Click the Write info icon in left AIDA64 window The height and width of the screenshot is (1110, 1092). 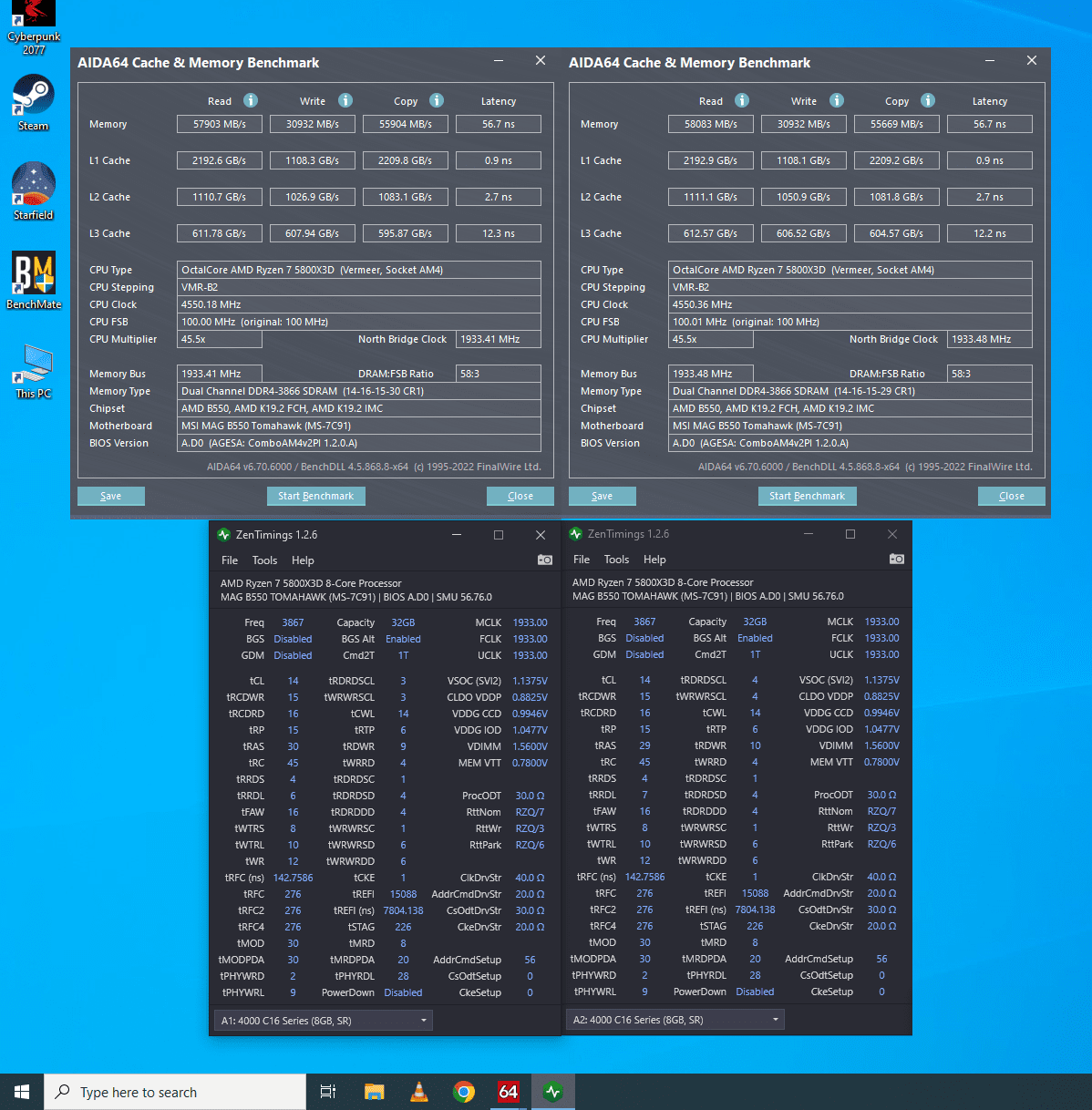pyautogui.click(x=345, y=100)
